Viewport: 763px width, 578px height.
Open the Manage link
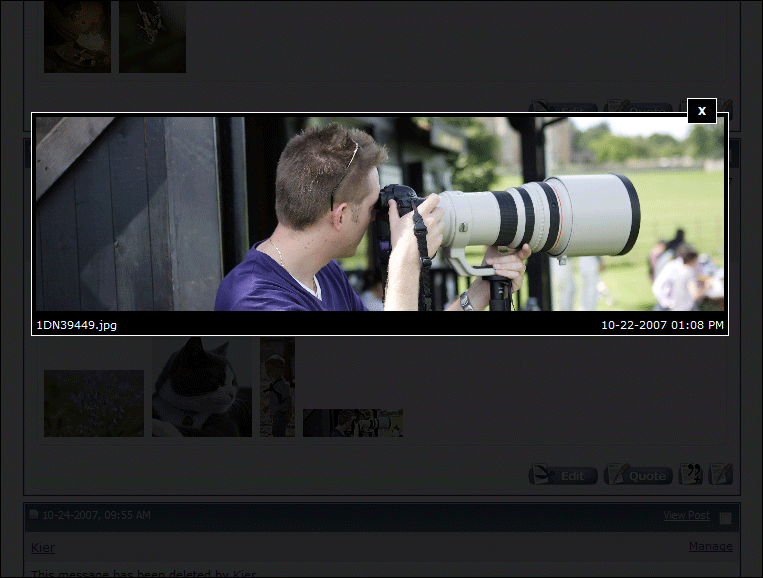[710, 547]
